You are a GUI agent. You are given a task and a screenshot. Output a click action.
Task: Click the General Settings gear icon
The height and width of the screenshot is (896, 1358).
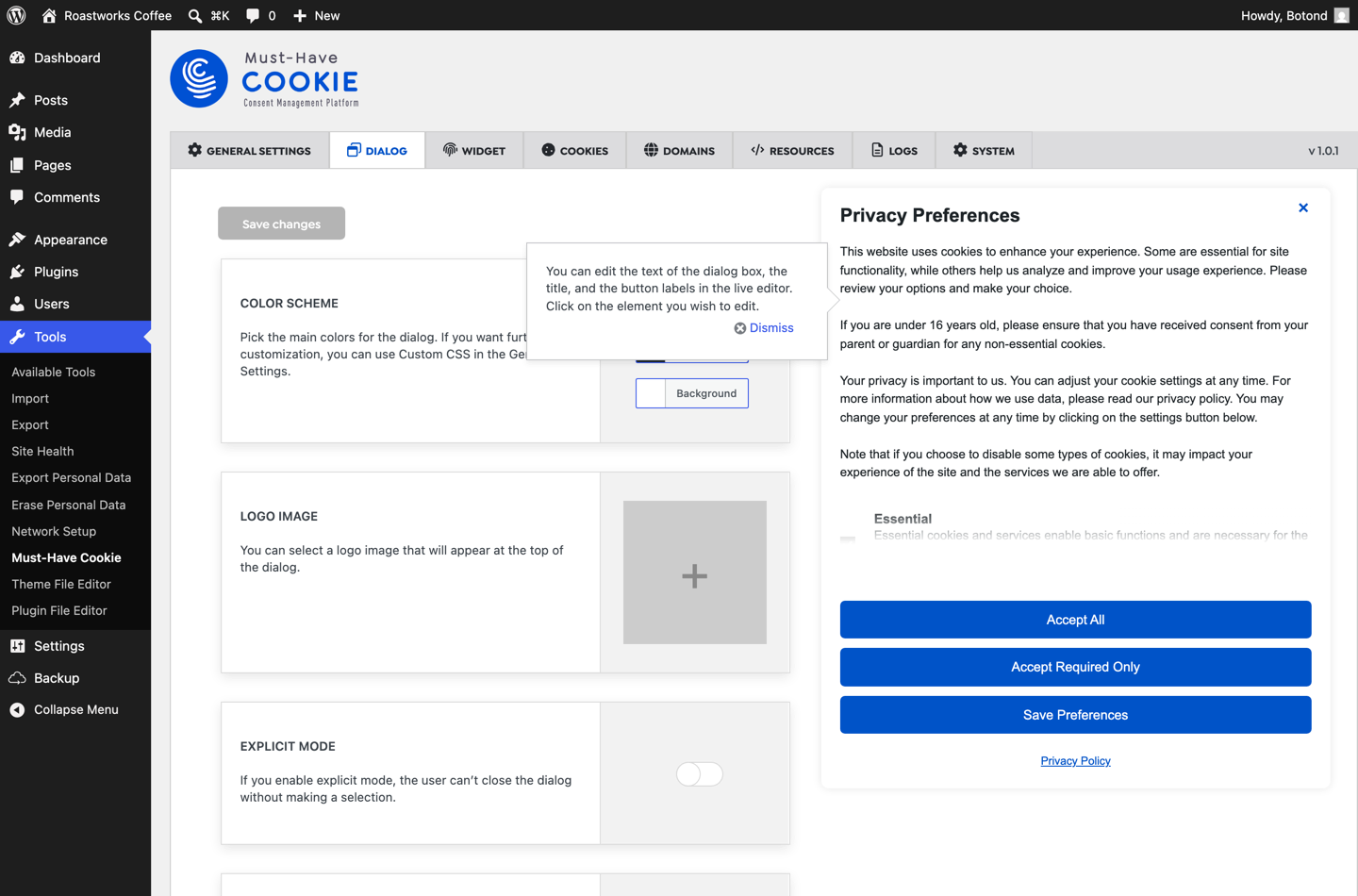[x=194, y=150]
